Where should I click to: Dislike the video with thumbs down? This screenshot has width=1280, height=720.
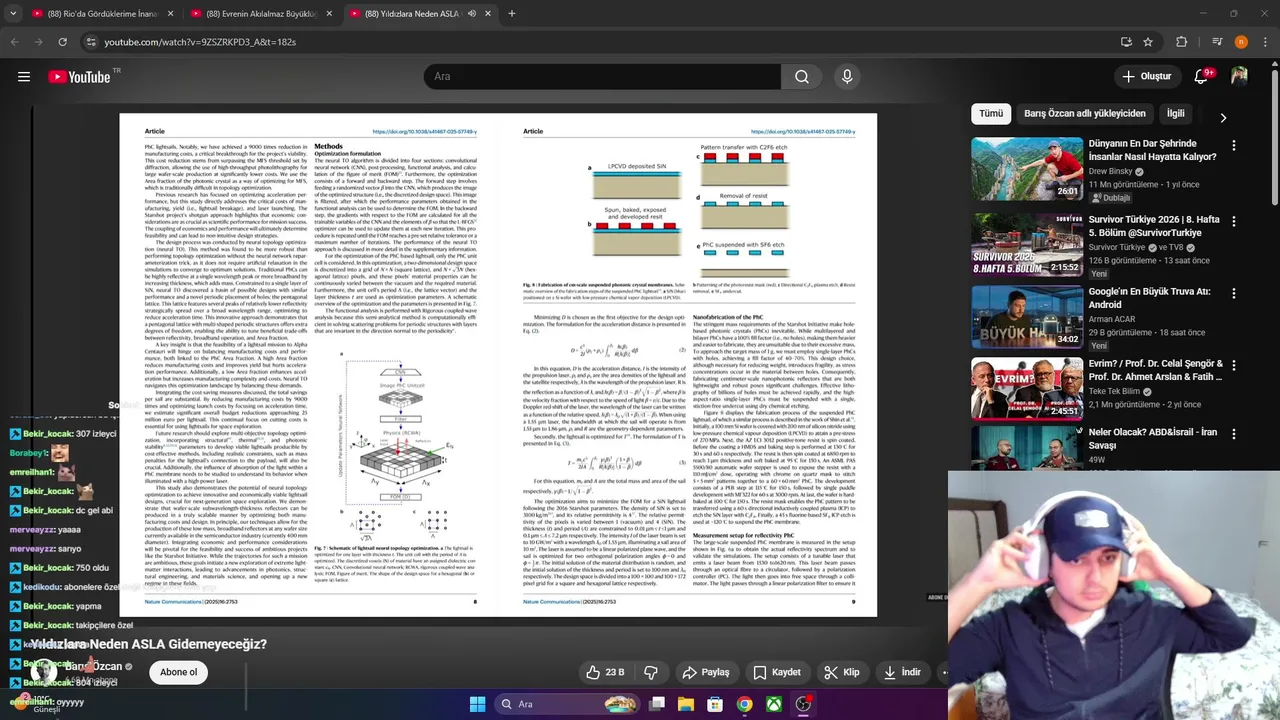651,672
